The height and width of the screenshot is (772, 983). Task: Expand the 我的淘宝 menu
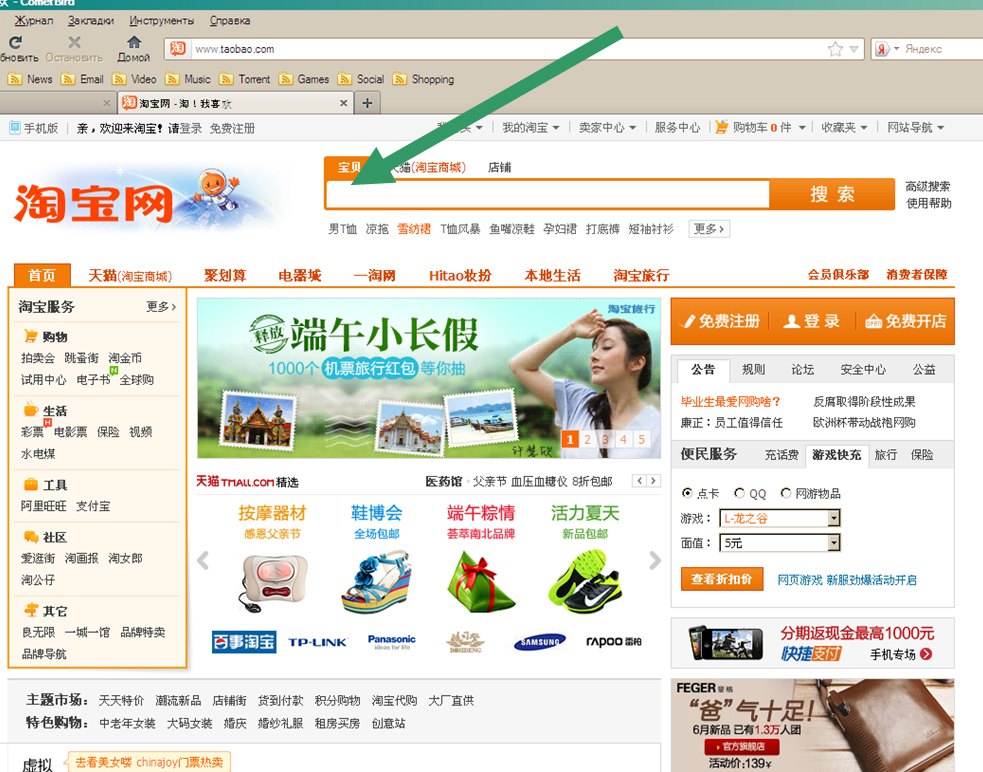click(x=530, y=127)
